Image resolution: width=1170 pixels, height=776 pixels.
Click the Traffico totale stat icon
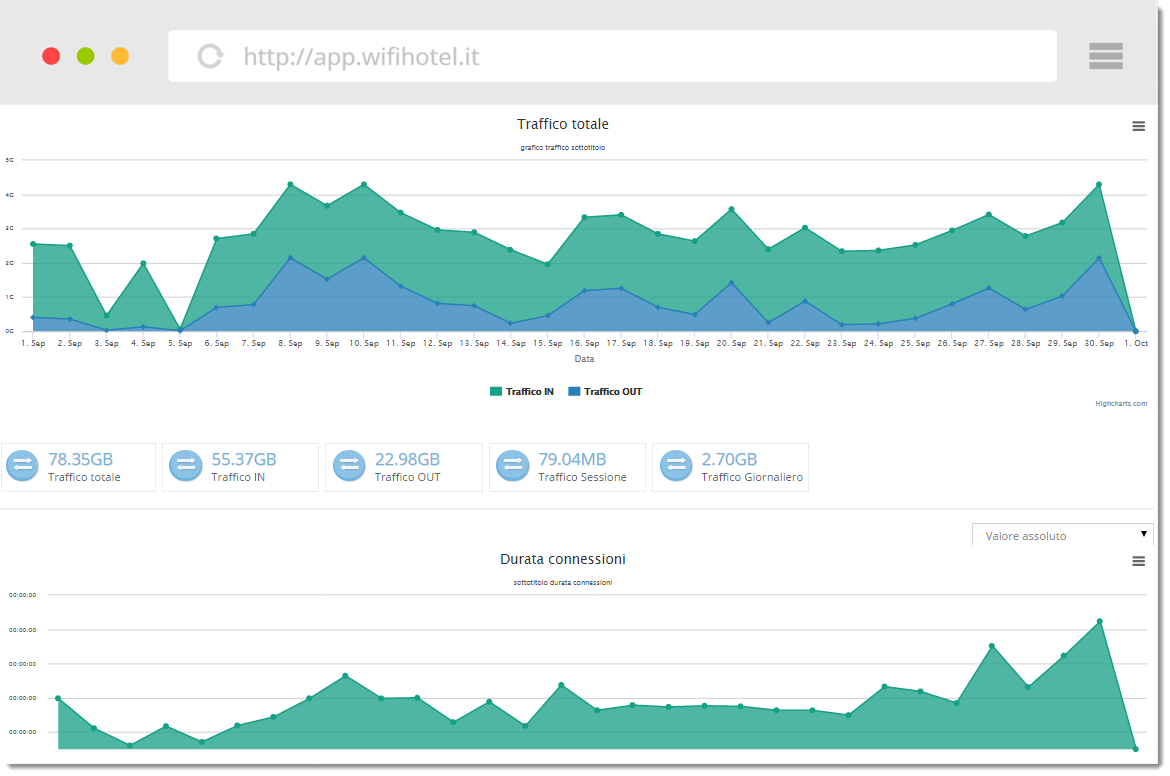click(x=22, y=466)
